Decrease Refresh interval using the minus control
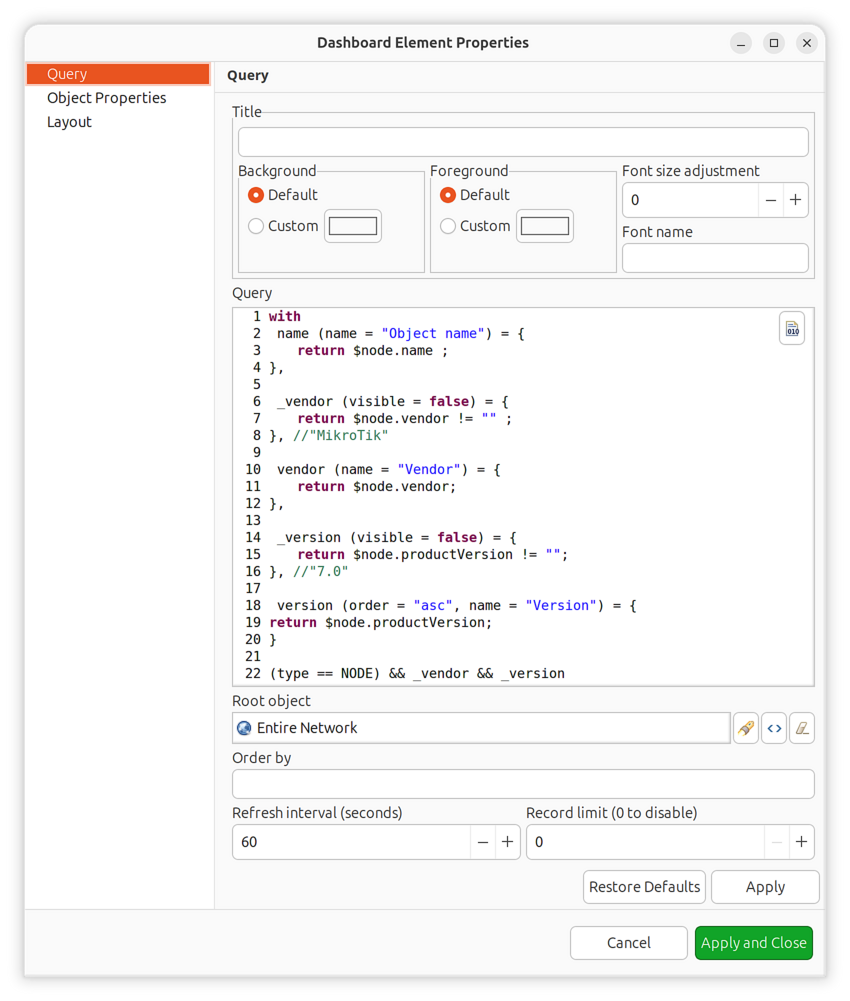 click(483, 842)
